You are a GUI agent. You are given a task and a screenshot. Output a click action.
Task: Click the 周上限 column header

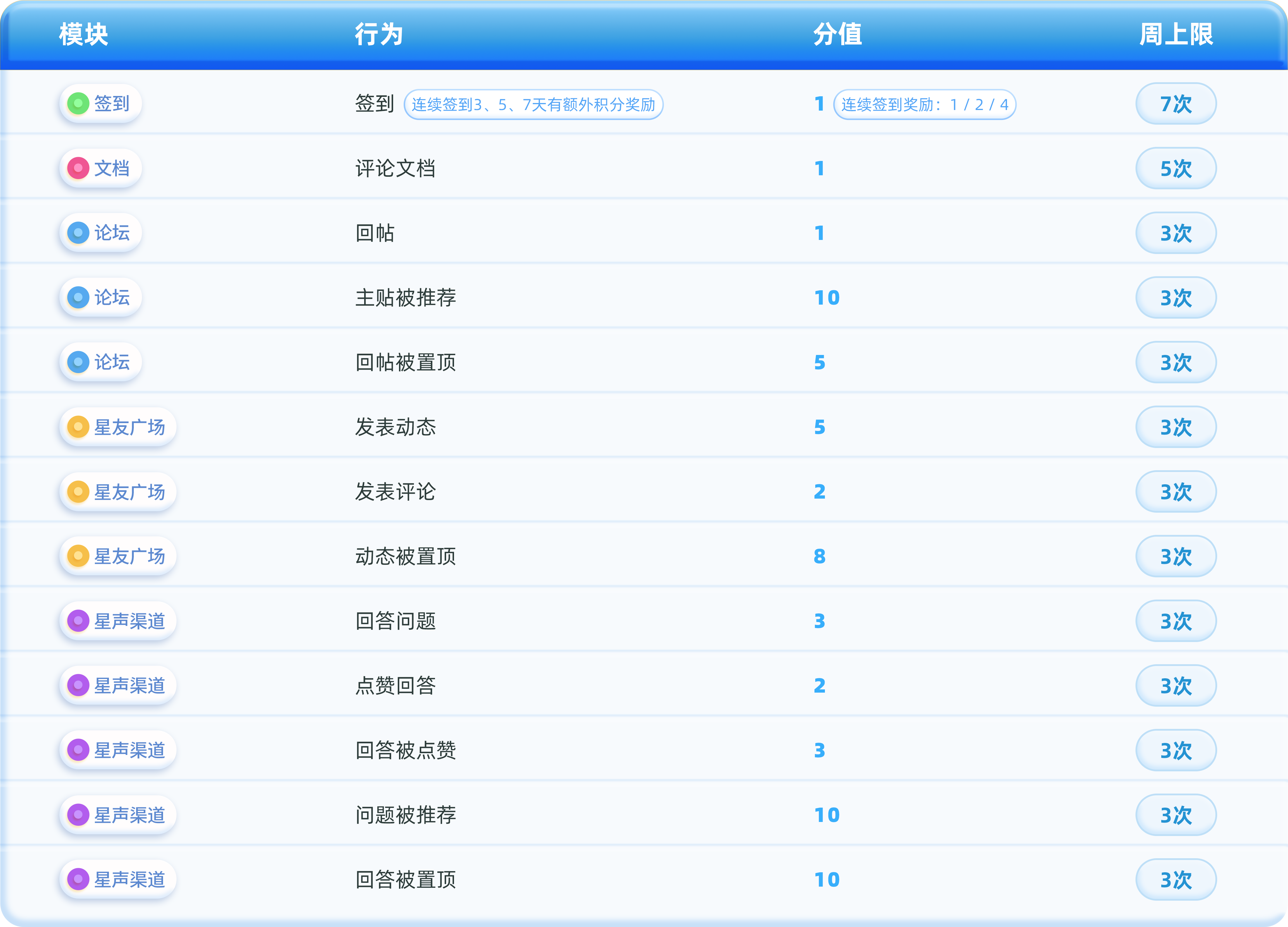(1176, 34)
